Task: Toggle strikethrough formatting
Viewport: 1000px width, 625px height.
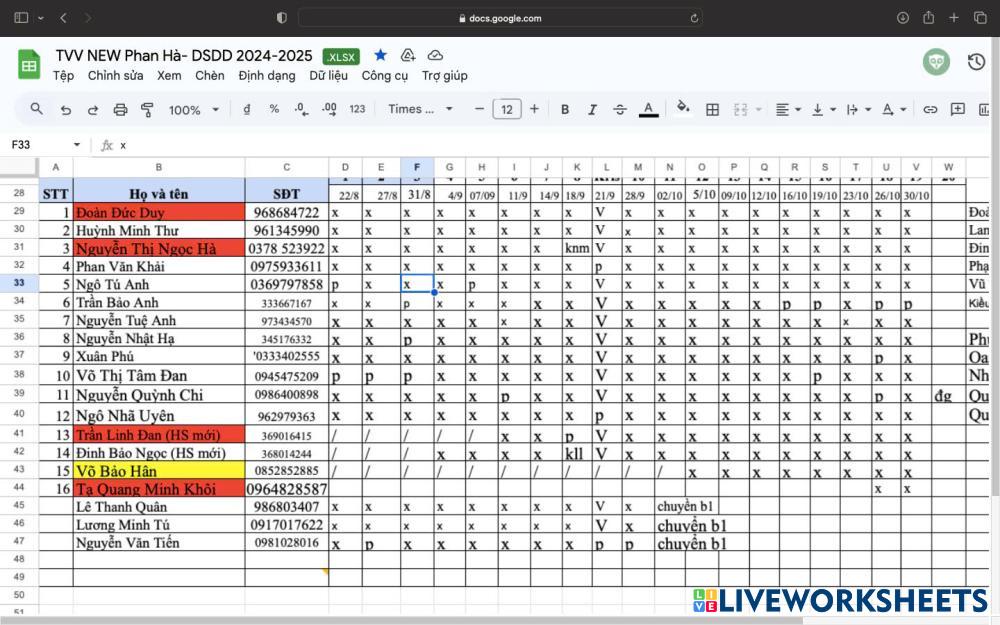Action: (620, 109)
